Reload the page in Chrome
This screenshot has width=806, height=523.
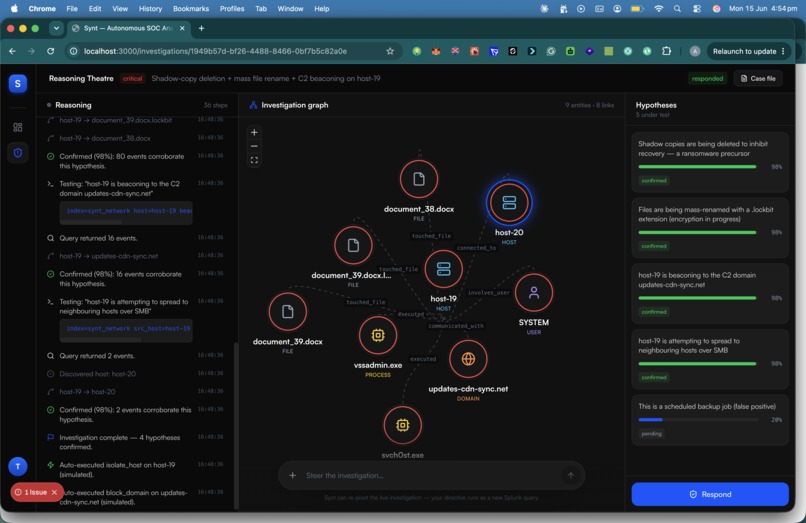[x=50, y=51]
